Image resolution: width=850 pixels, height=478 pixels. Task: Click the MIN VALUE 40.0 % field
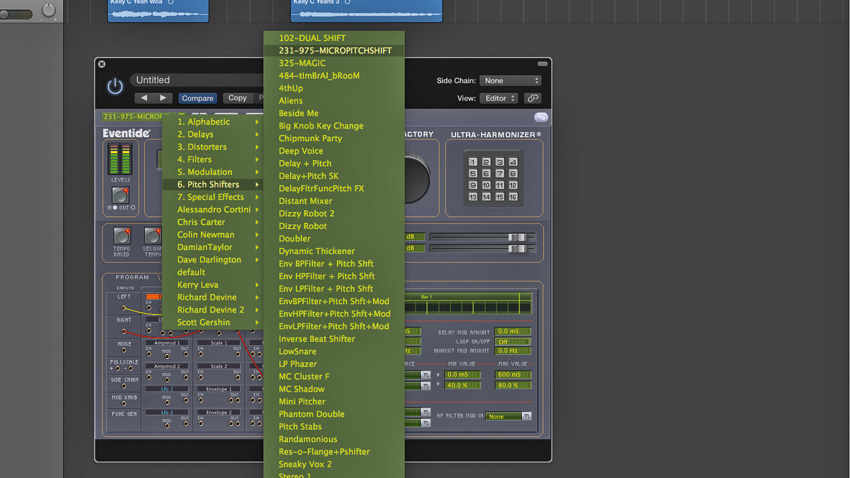pos(462,385)
